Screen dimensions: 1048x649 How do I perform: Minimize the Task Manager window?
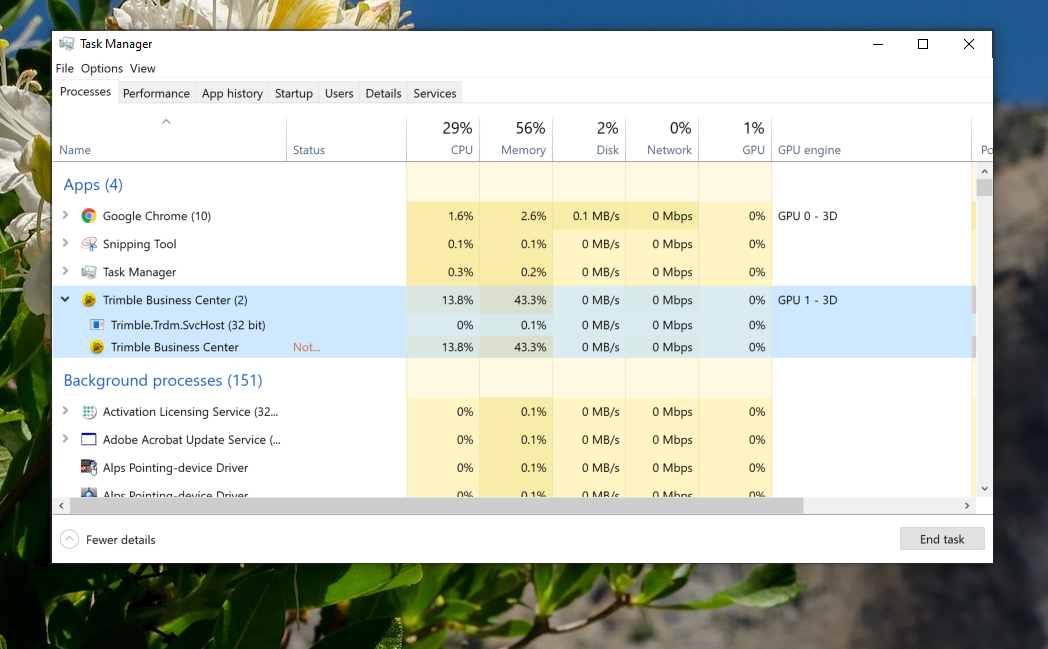878,44
